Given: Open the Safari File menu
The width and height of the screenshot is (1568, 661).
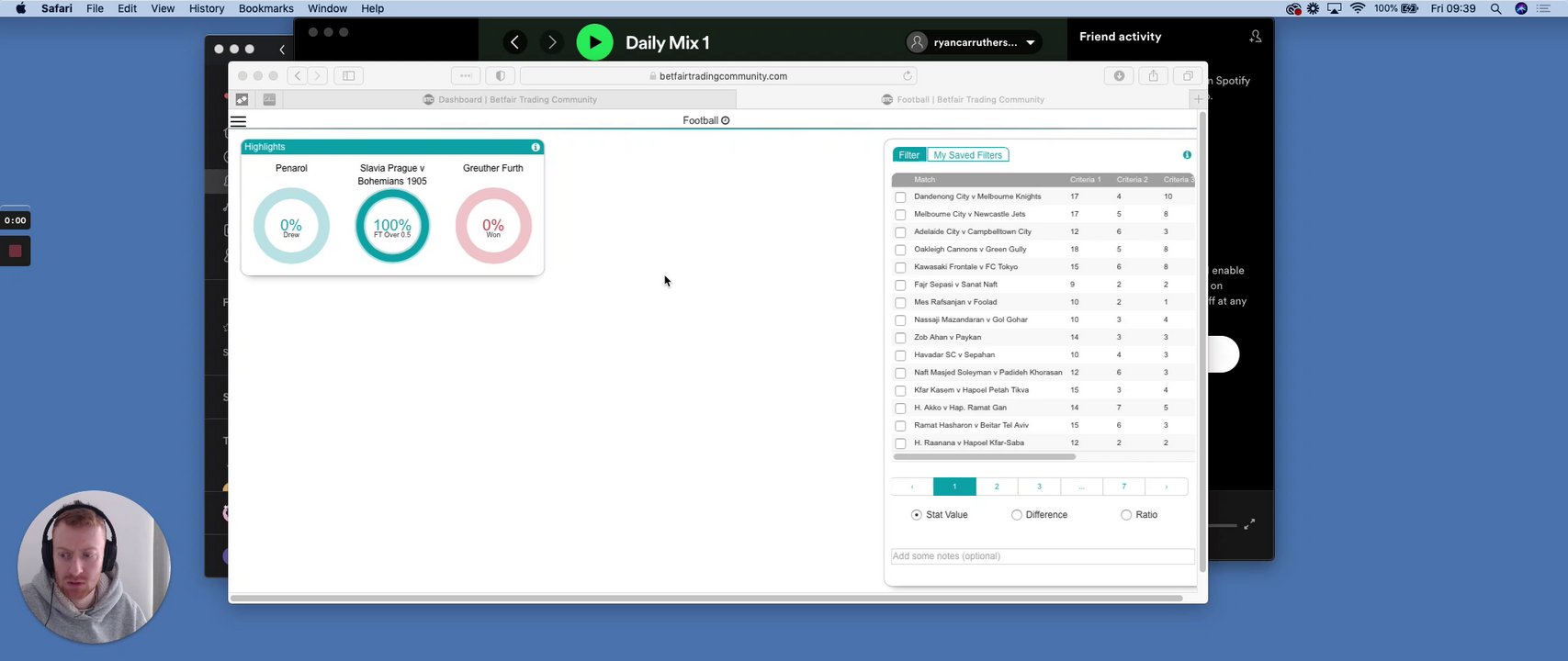Looking at the screenshot, I should 95,8.
